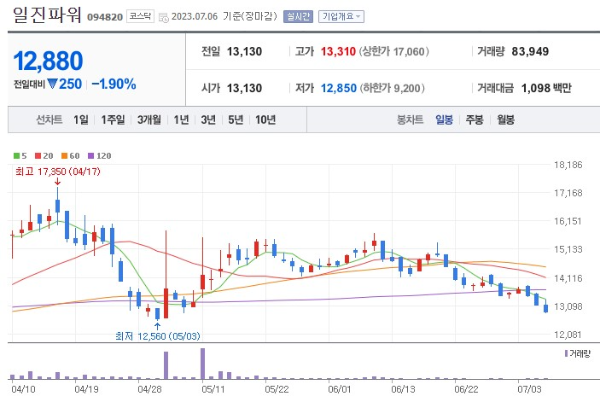Click the tall volume bar near 04/28
Viewport: 600px width, 407px height.
(166, 365)
